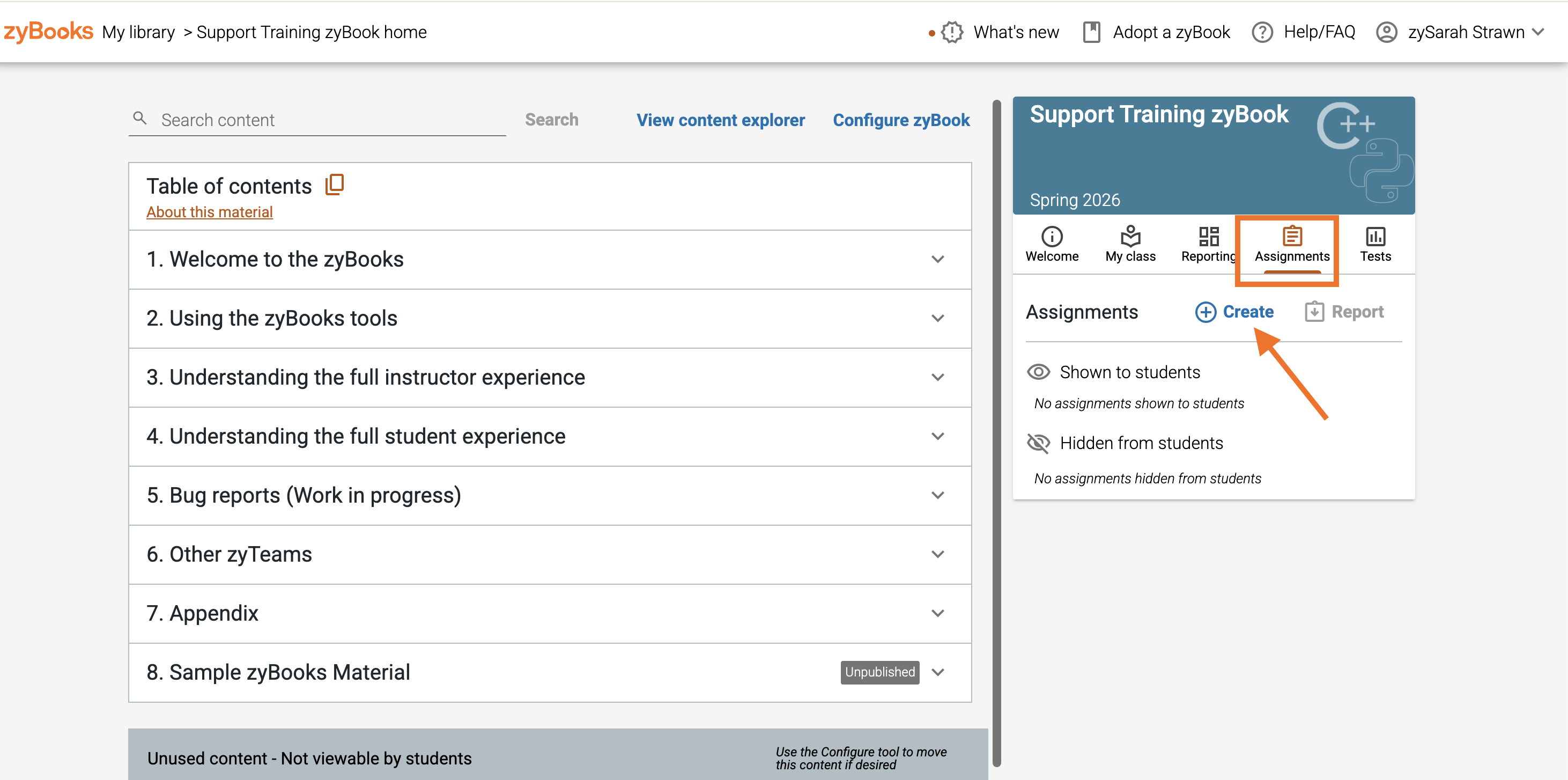Click the Create plus icon
The image size is (1568, 780).
click(1205, 312)
